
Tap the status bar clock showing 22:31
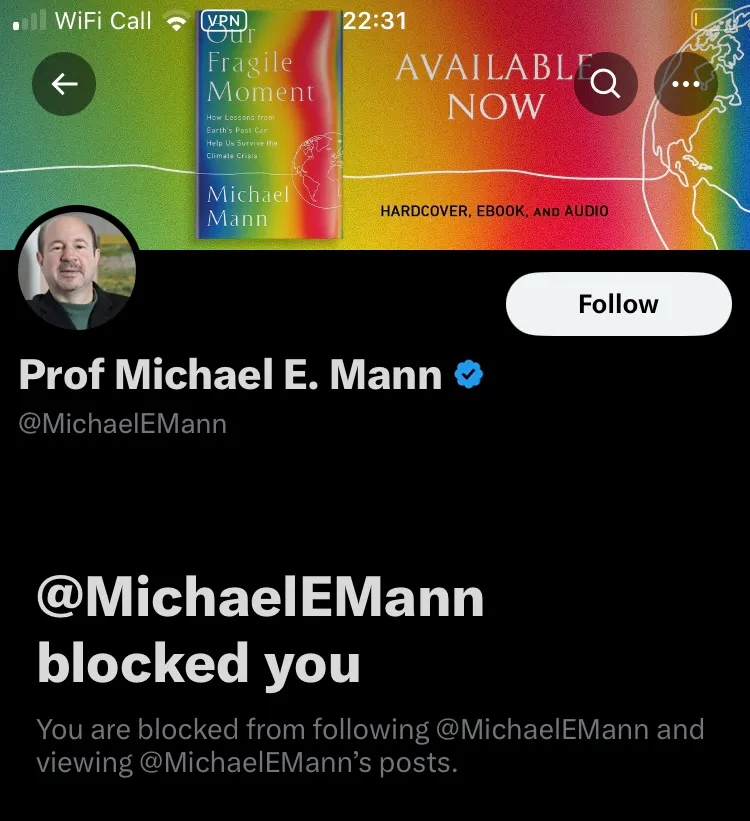(x=374, y=21)
